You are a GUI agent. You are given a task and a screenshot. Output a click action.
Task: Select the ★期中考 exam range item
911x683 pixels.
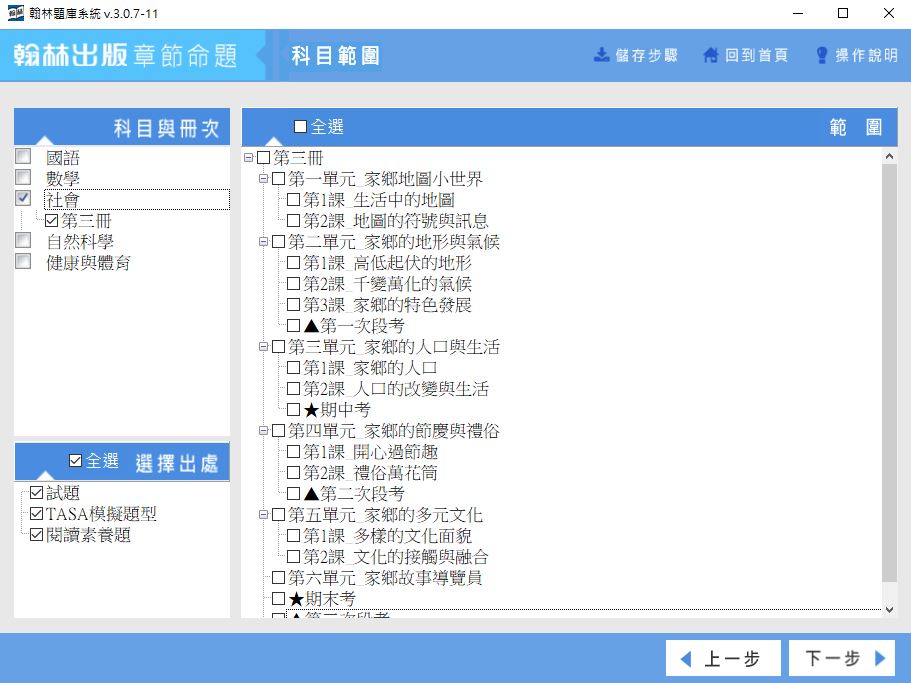click(293, 410)
